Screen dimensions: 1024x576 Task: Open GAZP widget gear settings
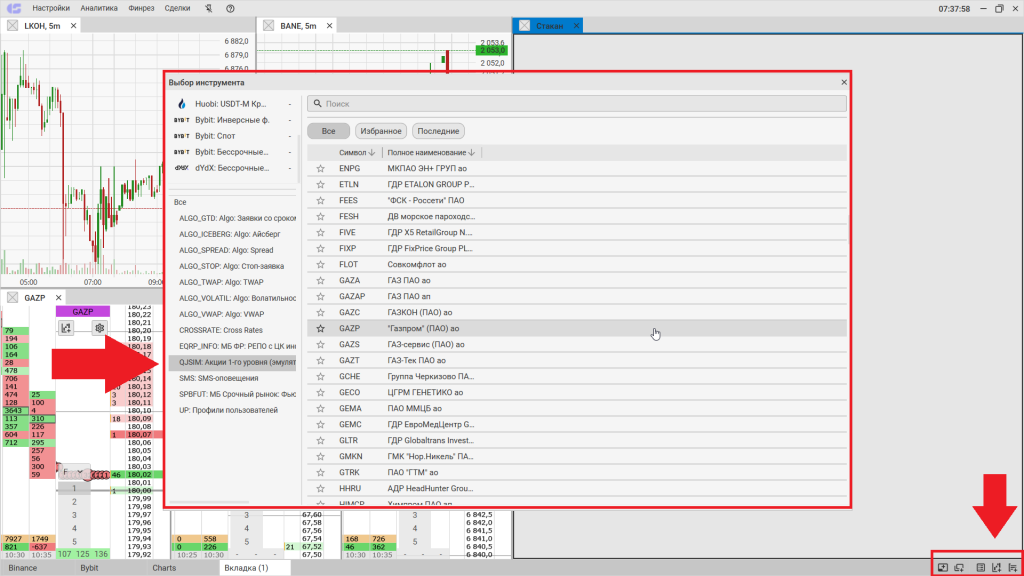pyautogui.click(x=99, y=327)
